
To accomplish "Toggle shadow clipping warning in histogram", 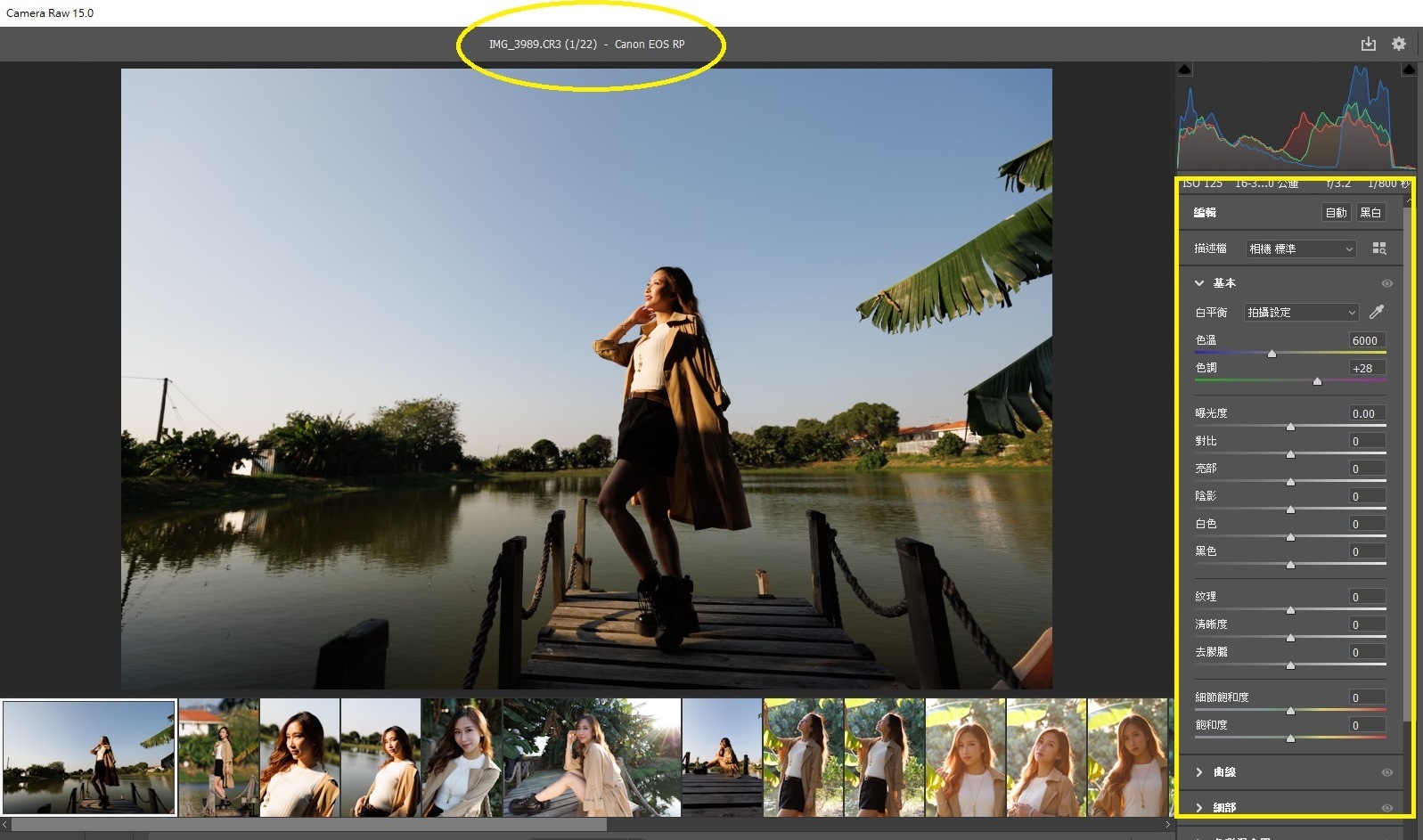I will point(1184,69).
